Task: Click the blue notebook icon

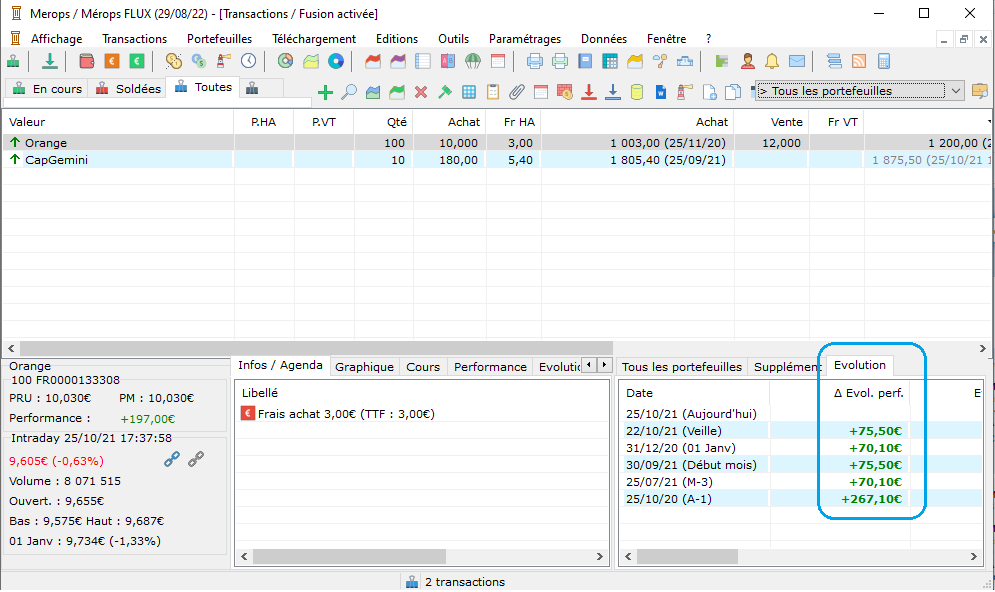Action: pyautogui.click(x=585, y=61)
